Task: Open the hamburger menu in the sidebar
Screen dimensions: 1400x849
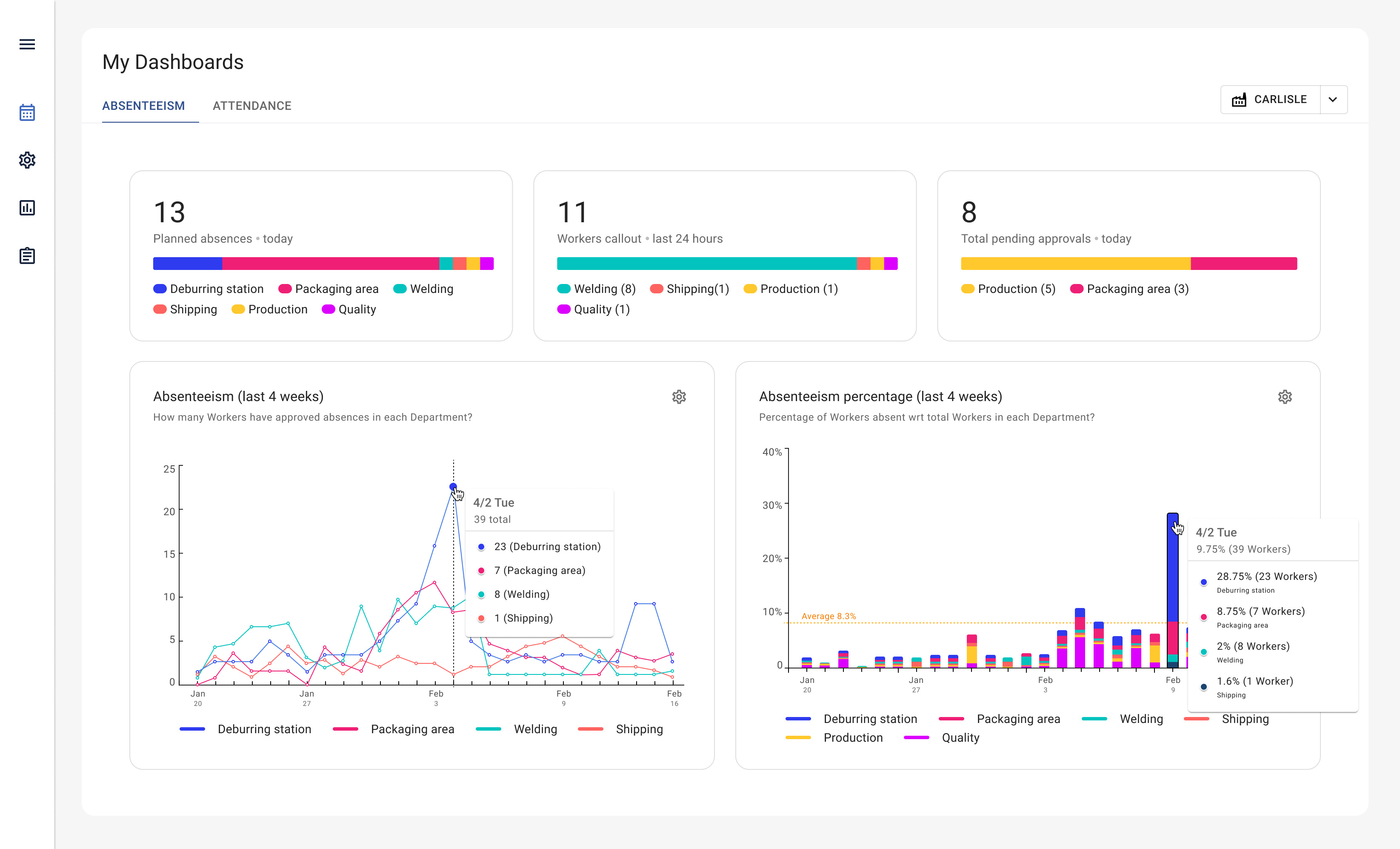Action: pos(27,44)
